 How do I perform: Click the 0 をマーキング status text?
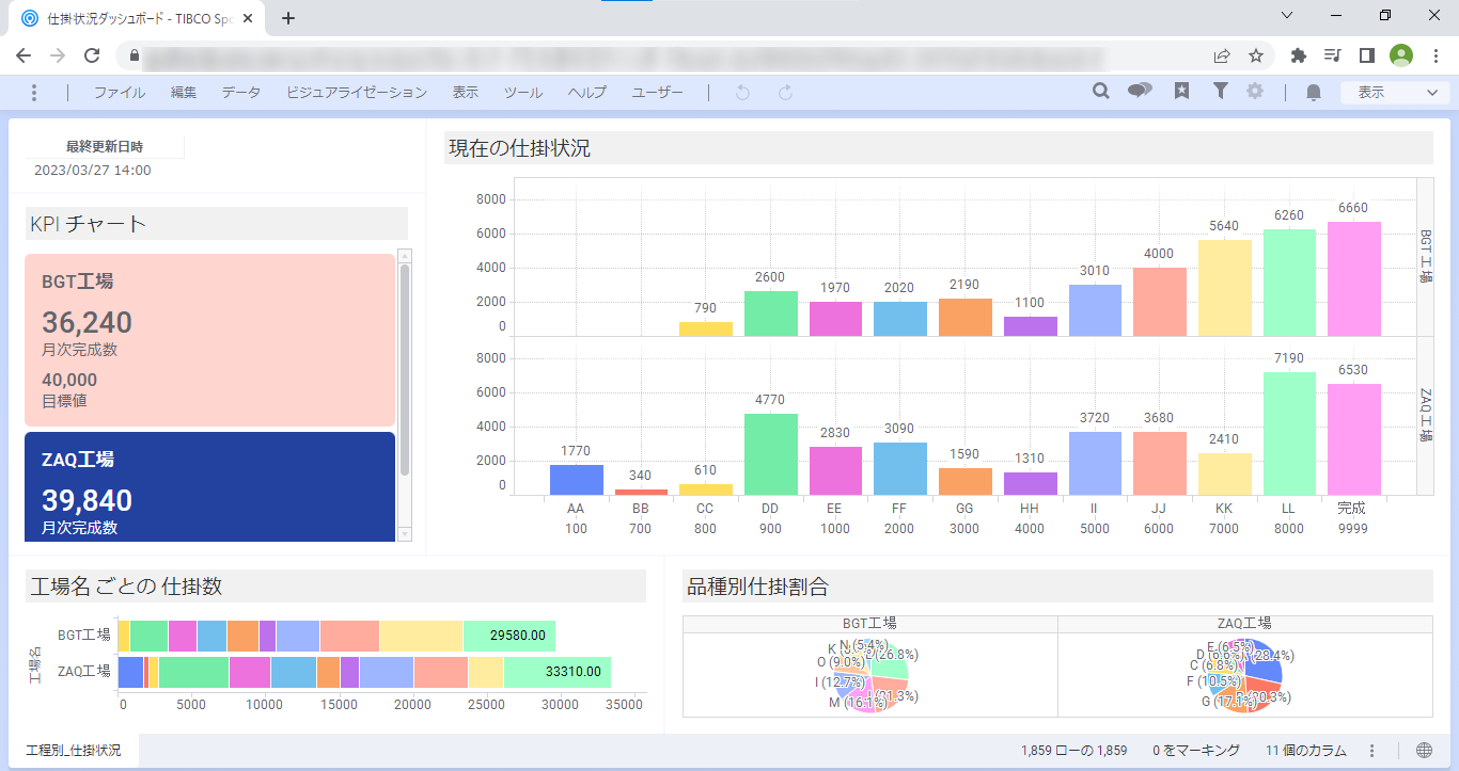[x=1196, y=751]
